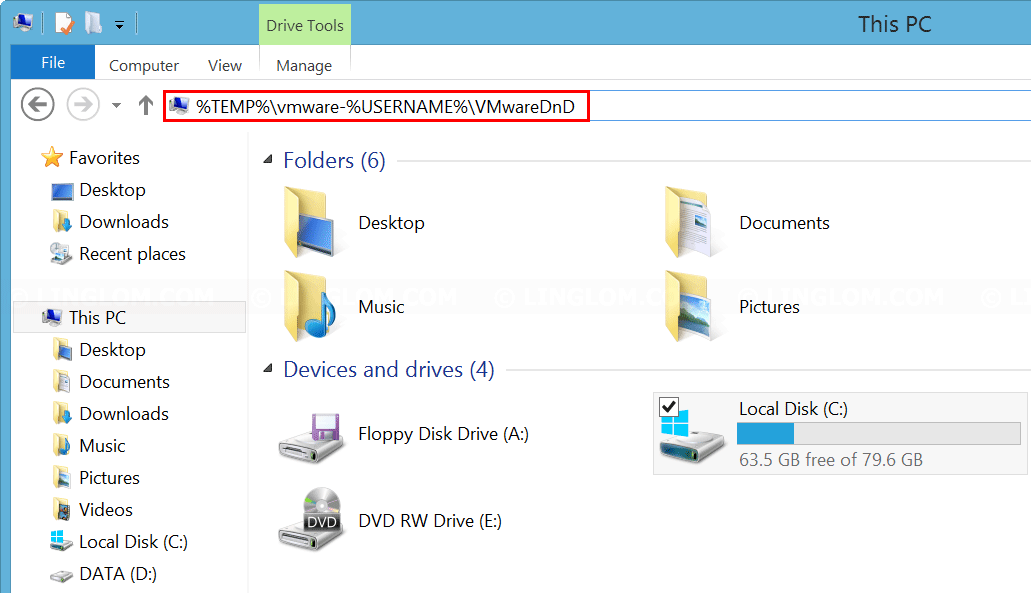
Task: Click the DATA (D:) drive icon in the sidebar
Action: click(x=61, y=577)
